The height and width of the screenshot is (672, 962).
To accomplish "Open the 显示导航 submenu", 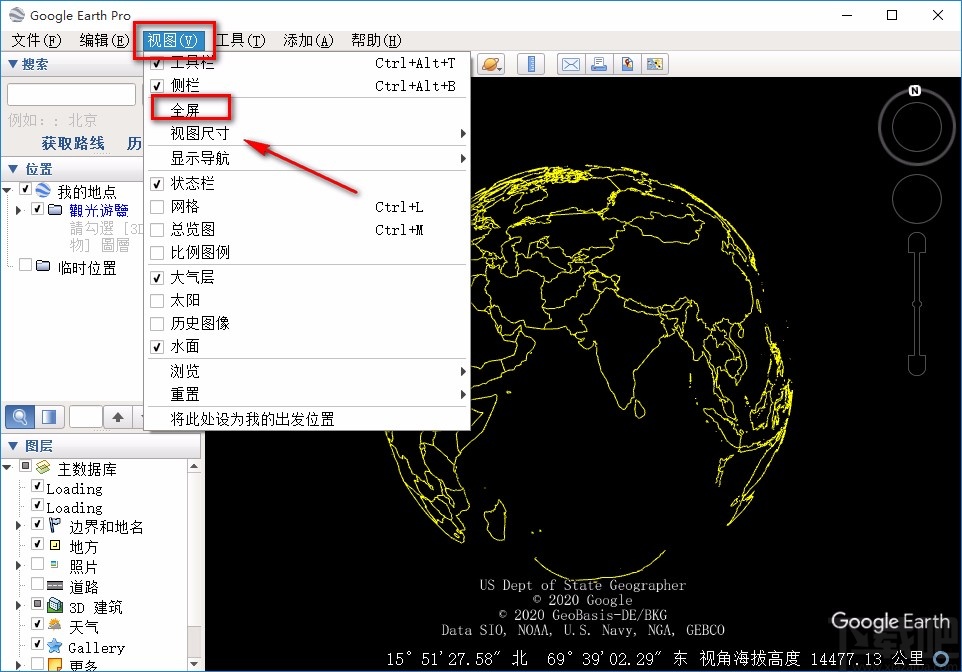I will point(307,158).
